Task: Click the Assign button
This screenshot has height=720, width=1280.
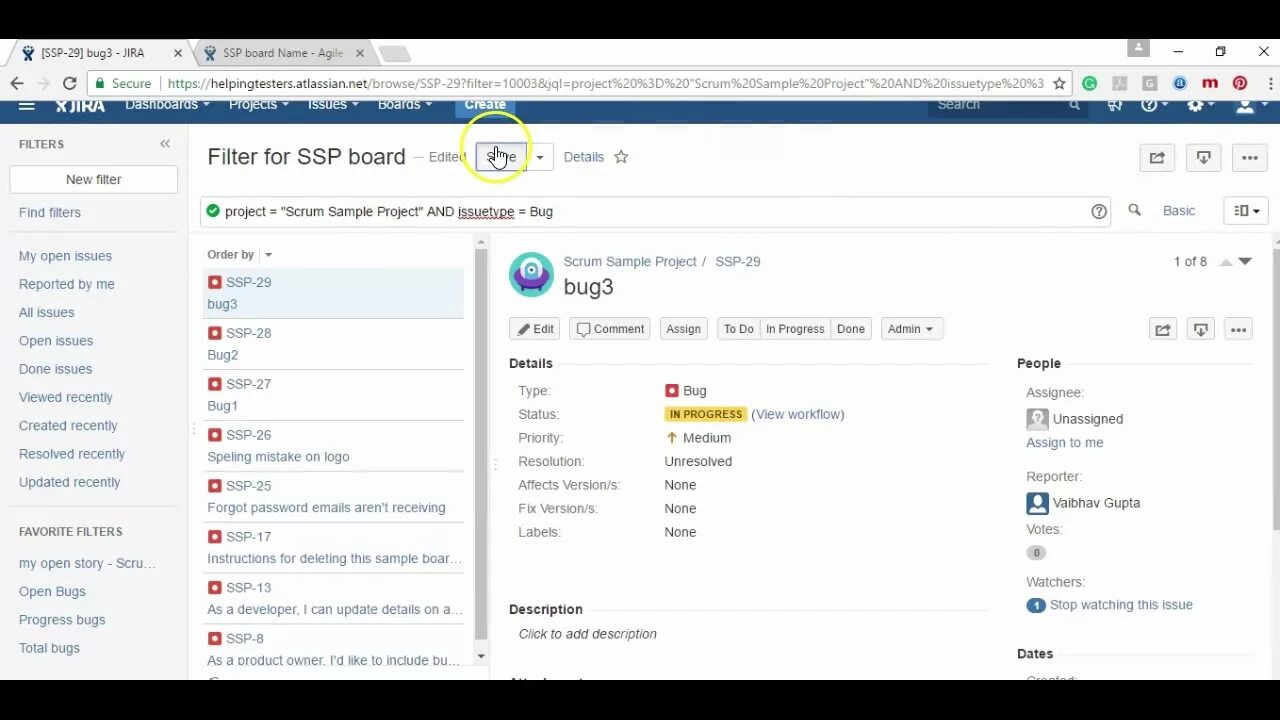Action: [684, 329]
